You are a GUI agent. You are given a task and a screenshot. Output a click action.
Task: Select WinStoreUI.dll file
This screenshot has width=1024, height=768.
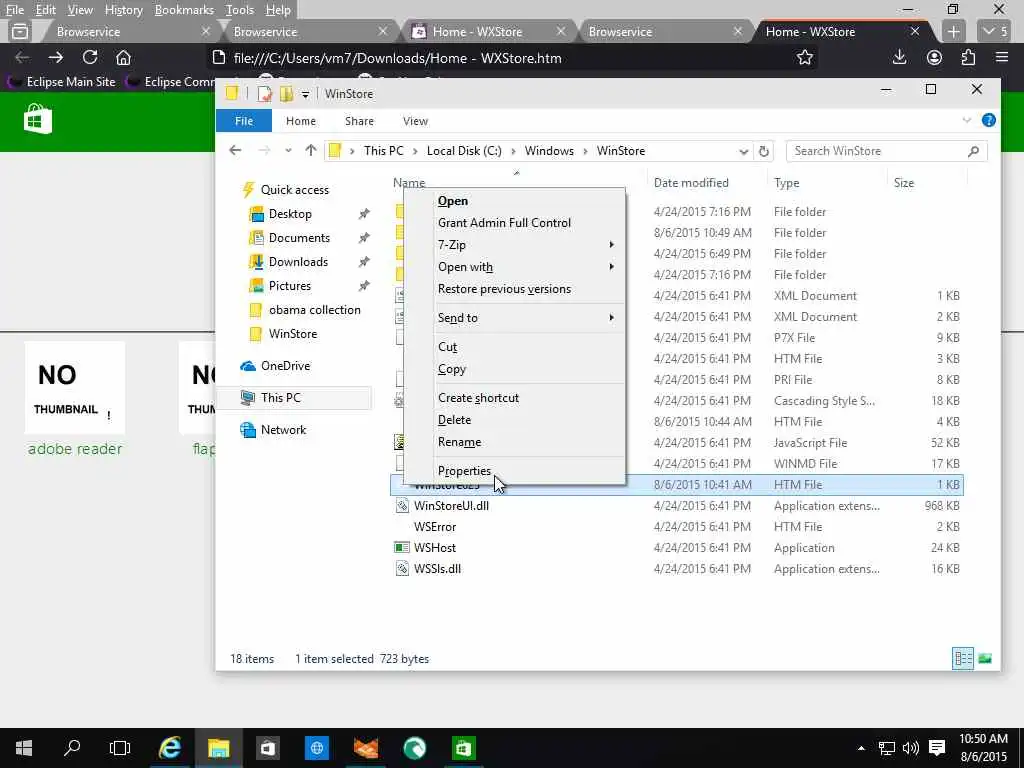(x=451, y=505)
